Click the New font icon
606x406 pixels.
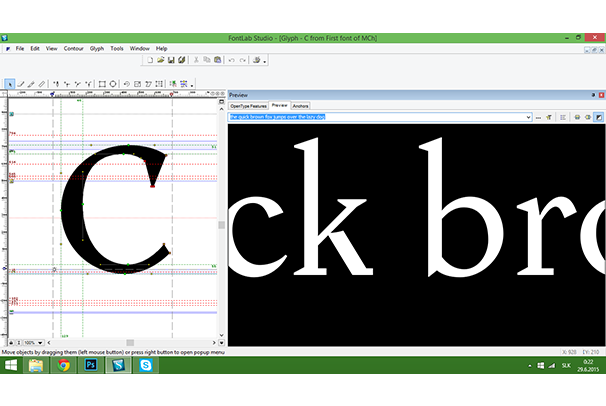click(x=149, y=60)
